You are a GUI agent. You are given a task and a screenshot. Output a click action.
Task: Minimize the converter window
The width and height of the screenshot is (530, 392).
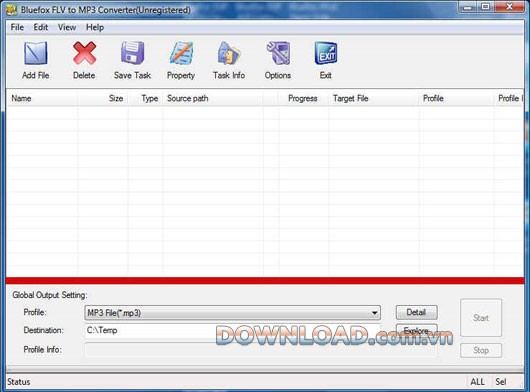click(x=468, y=7)
